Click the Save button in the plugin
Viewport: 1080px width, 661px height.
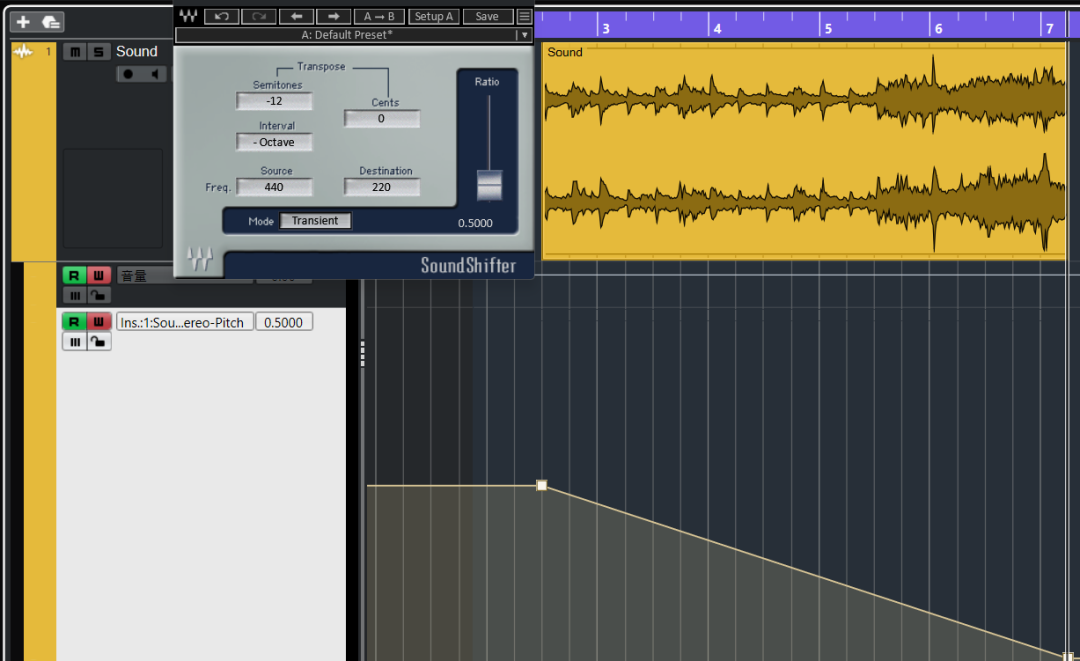tap(487, 16)
